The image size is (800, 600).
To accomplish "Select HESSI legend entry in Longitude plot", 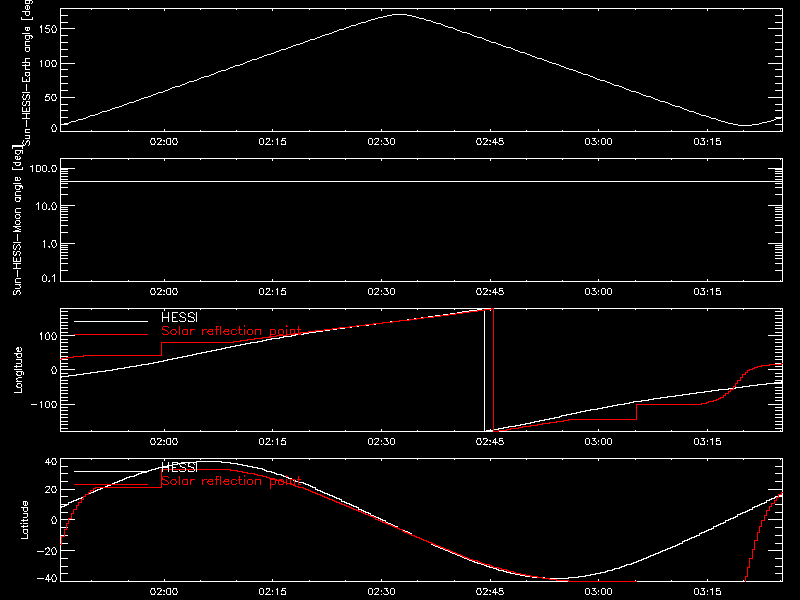I will pos(179,317).
